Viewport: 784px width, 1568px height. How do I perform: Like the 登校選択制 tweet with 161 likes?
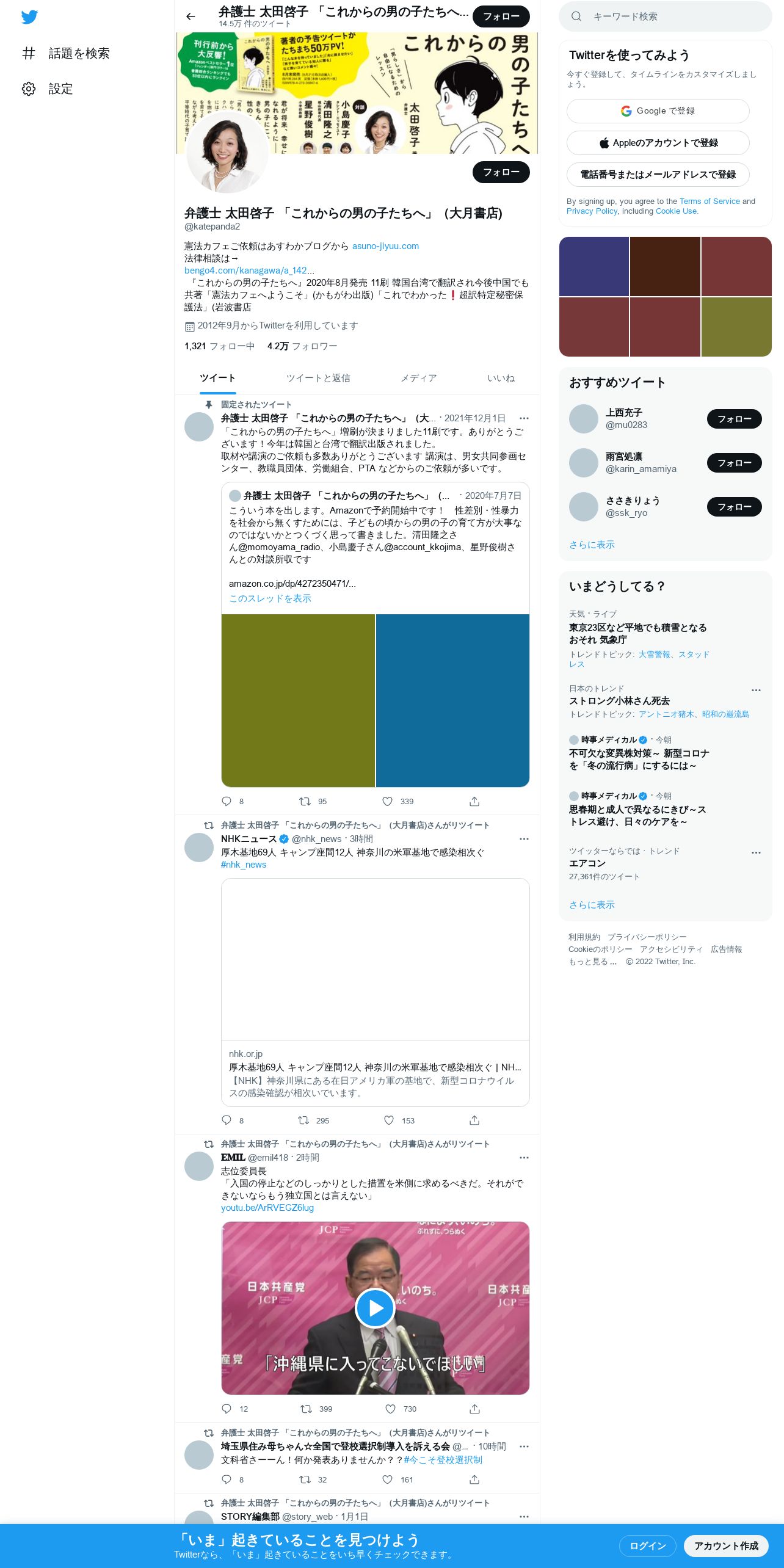pos(387,1479)
